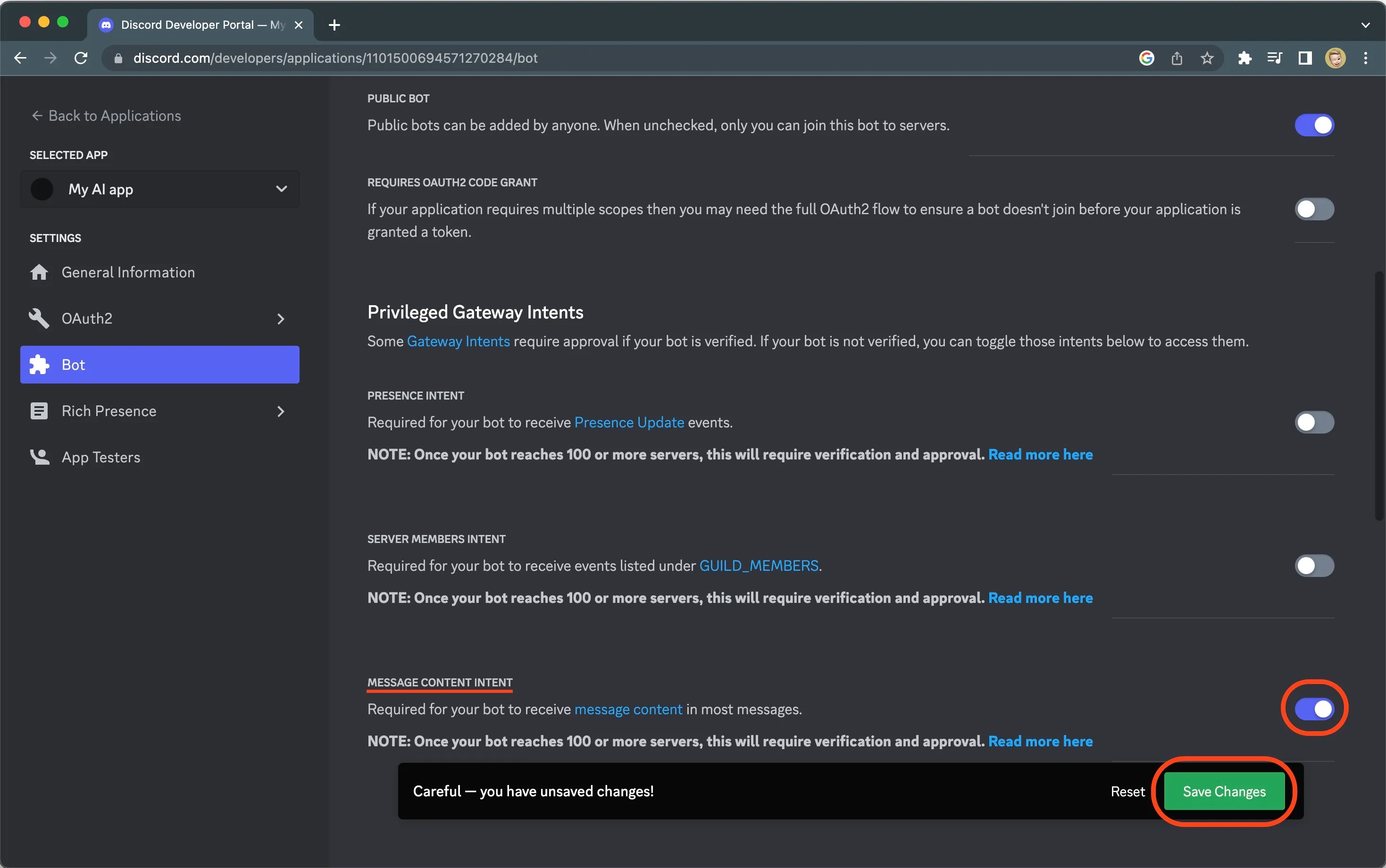Open the Gateway Intents link
Screen dimensions: 1386x868
coord(458,341)
